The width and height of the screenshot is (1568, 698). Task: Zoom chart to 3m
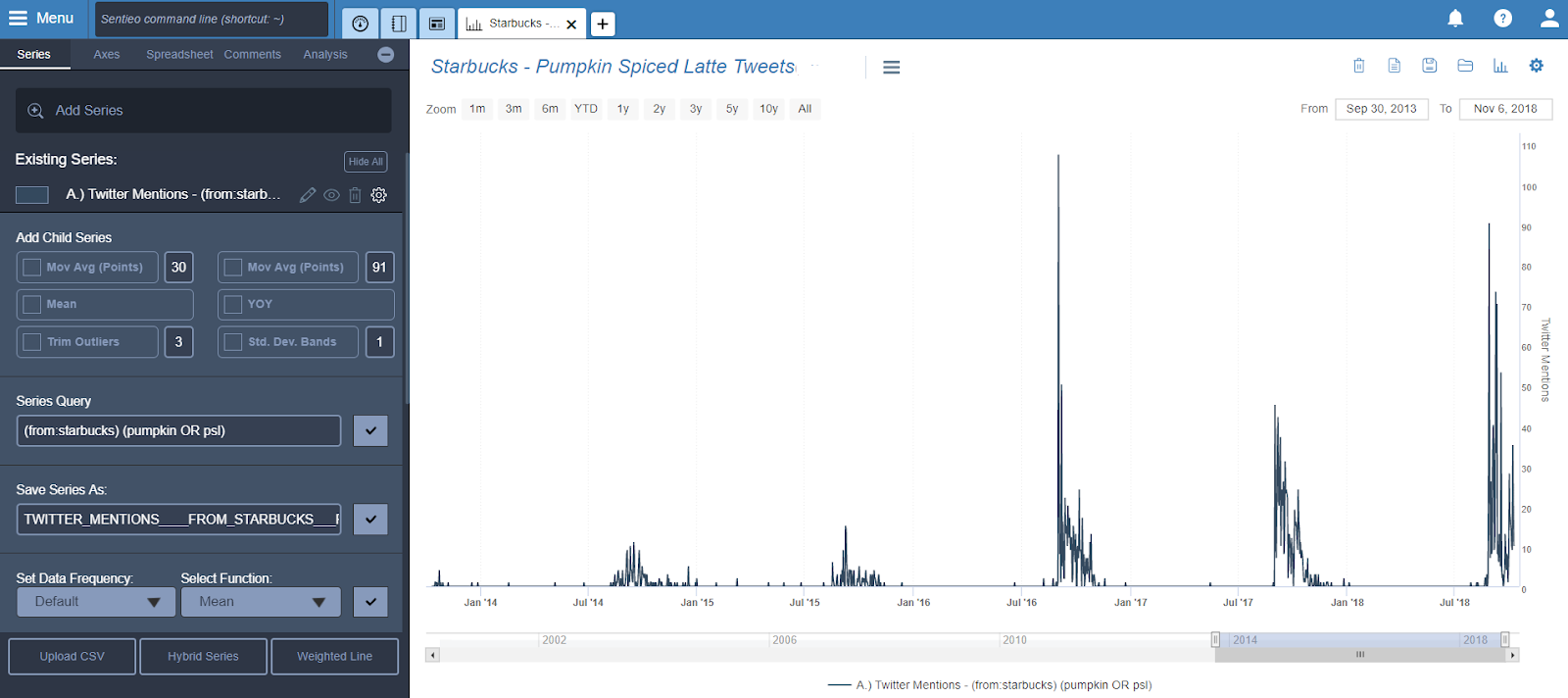coord(514,109)
